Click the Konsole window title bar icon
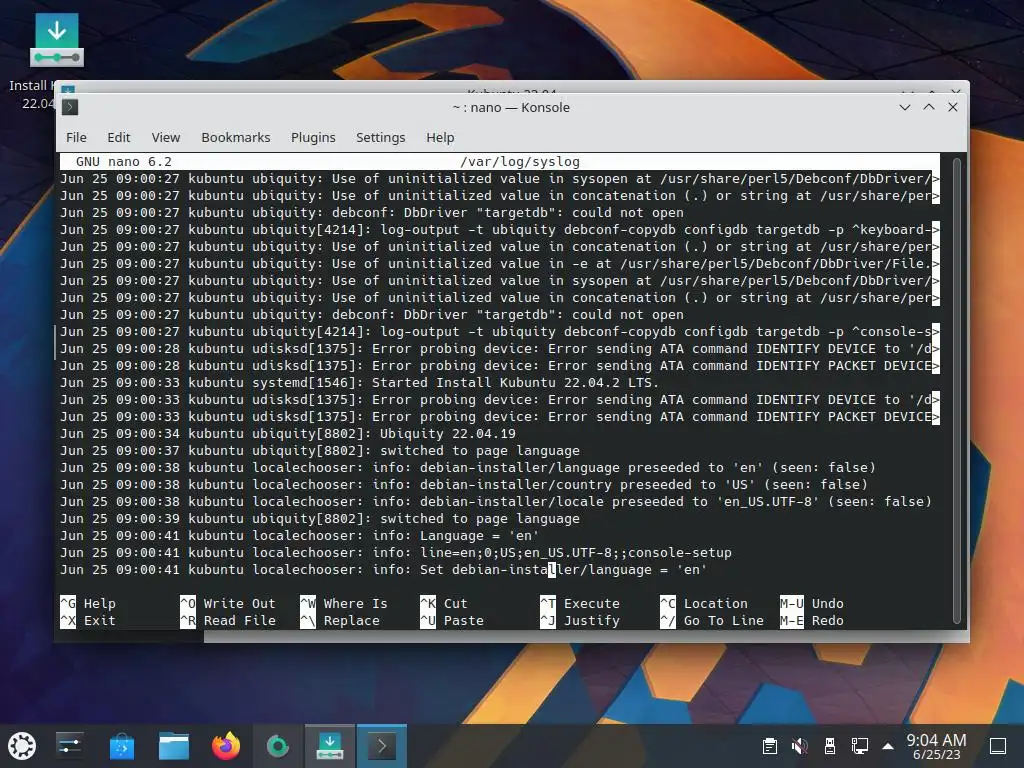Image resolution: width=1024 pixels, height=768 pixels. point(70,107)
